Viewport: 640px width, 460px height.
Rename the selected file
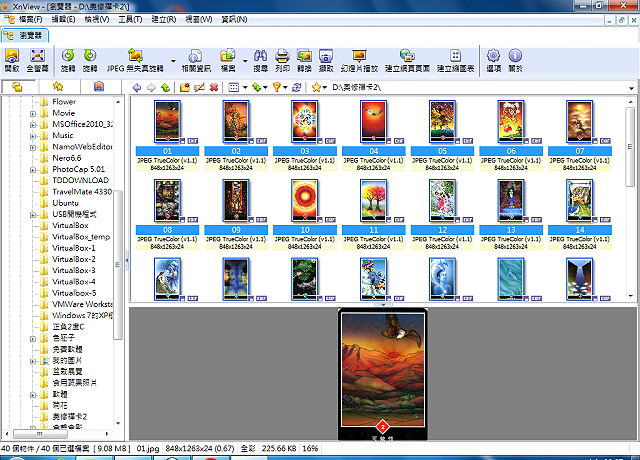pyautogui.click(x=199, y=87)
